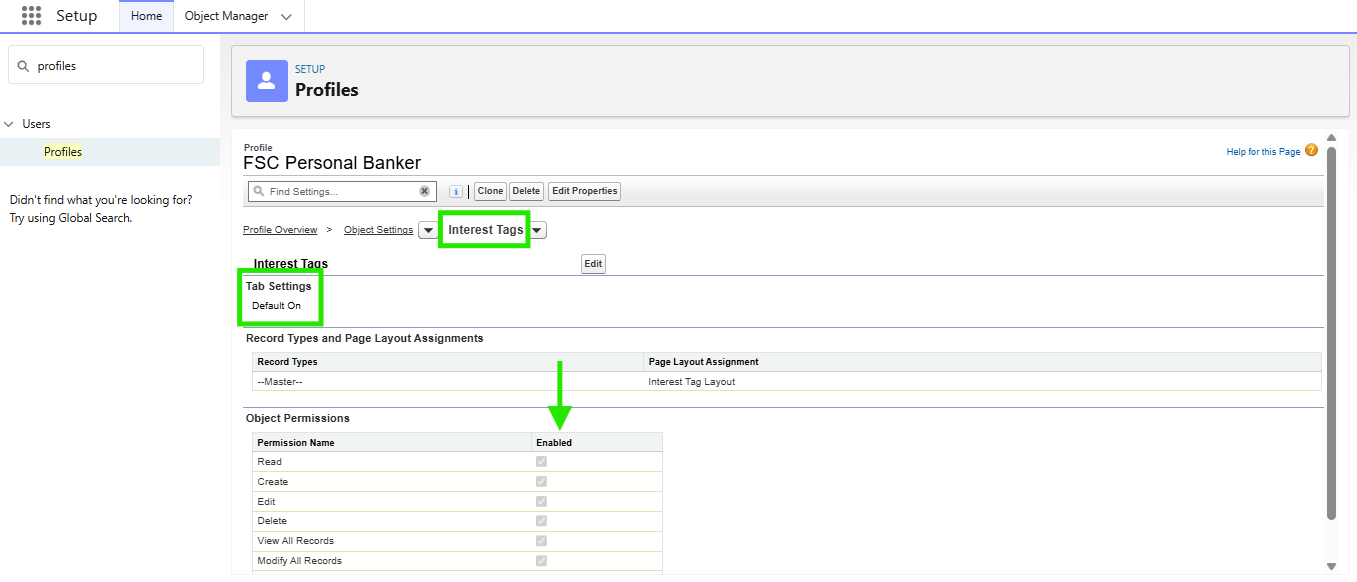Click the scroll down arrow of the page
The image size is (1357, 582).
coord(1330,566)
